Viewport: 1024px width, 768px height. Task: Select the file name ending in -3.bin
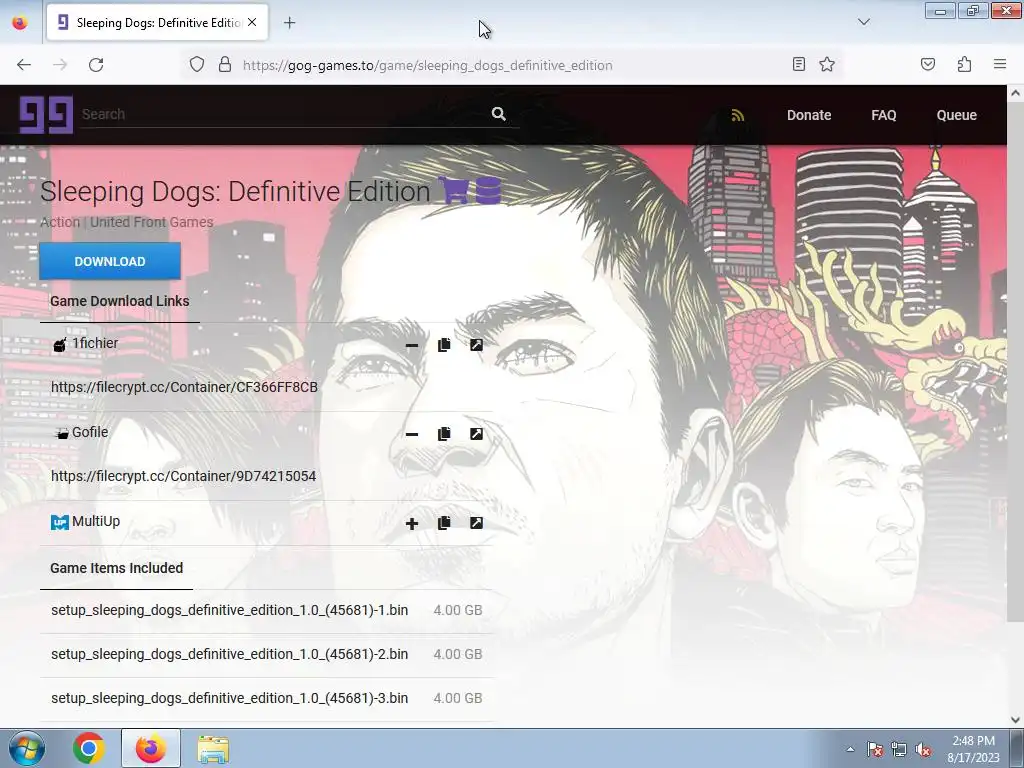pyautogui.click(x=229, y=698)
